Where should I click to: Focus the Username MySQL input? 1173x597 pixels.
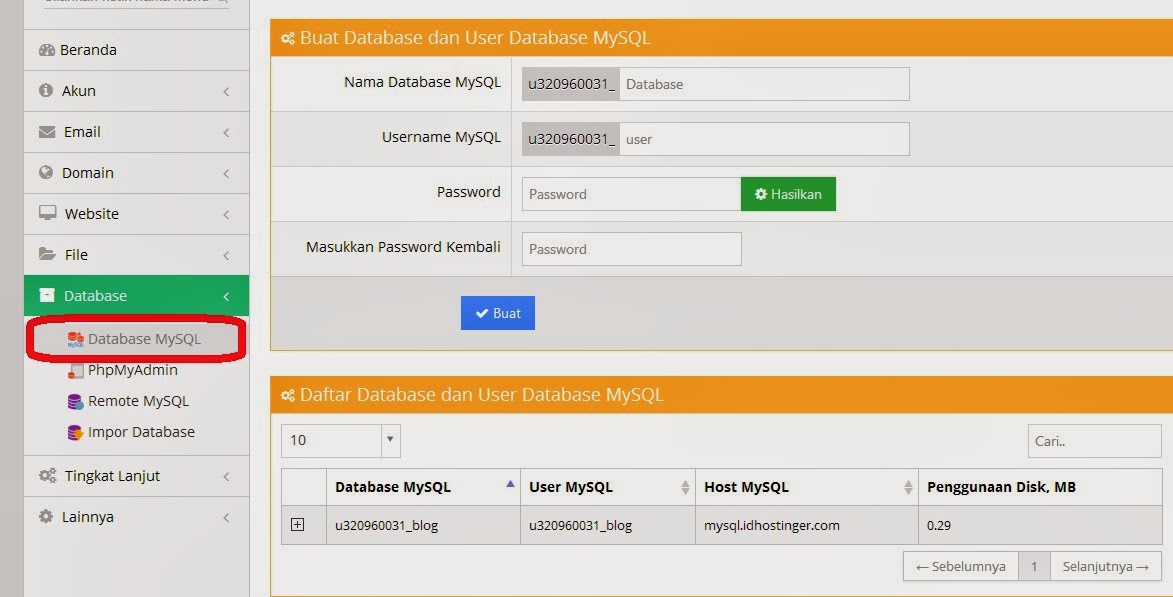click(764, 139)
